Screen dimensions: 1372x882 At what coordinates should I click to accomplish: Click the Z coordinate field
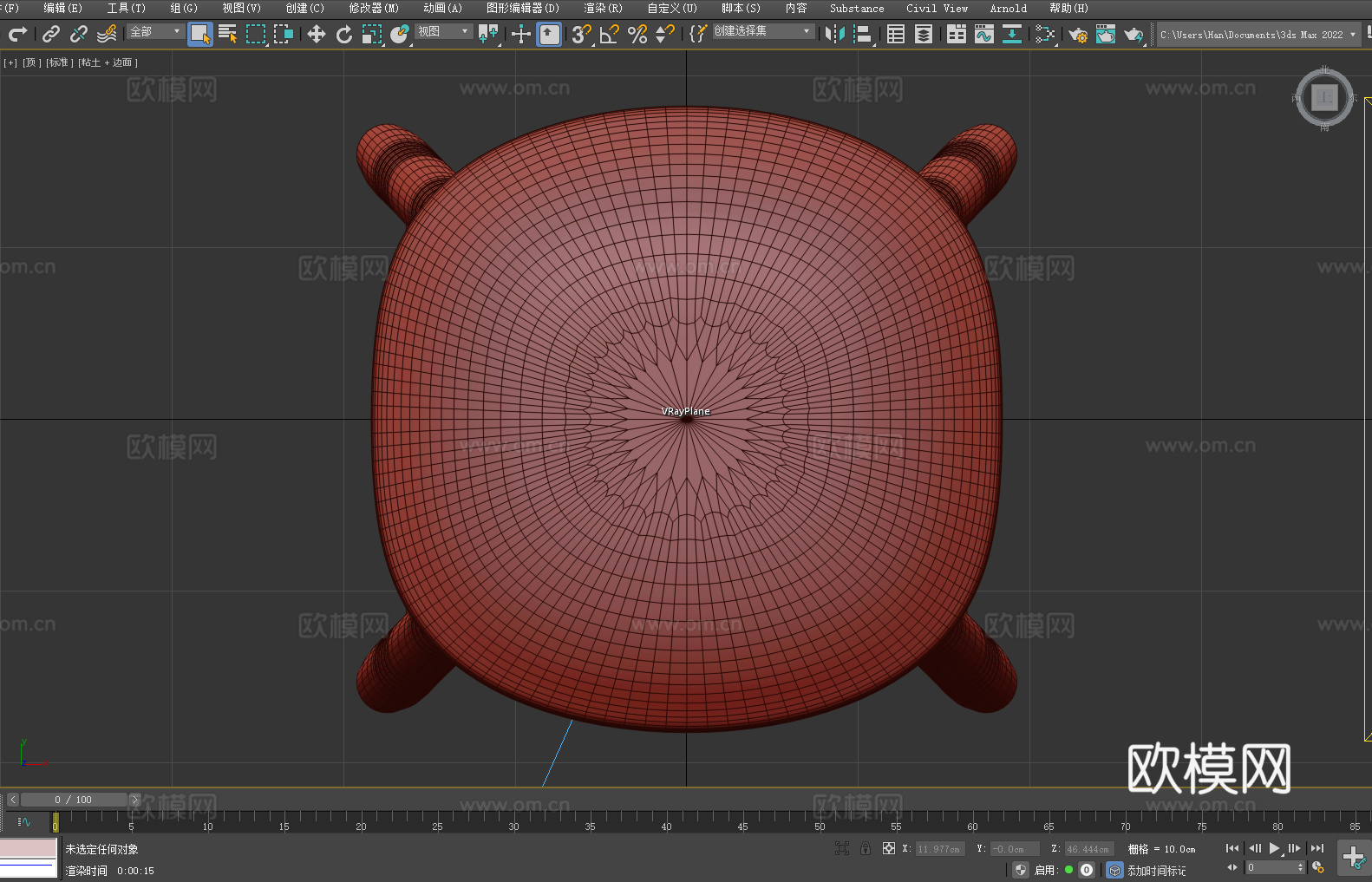click(1088, 849)
